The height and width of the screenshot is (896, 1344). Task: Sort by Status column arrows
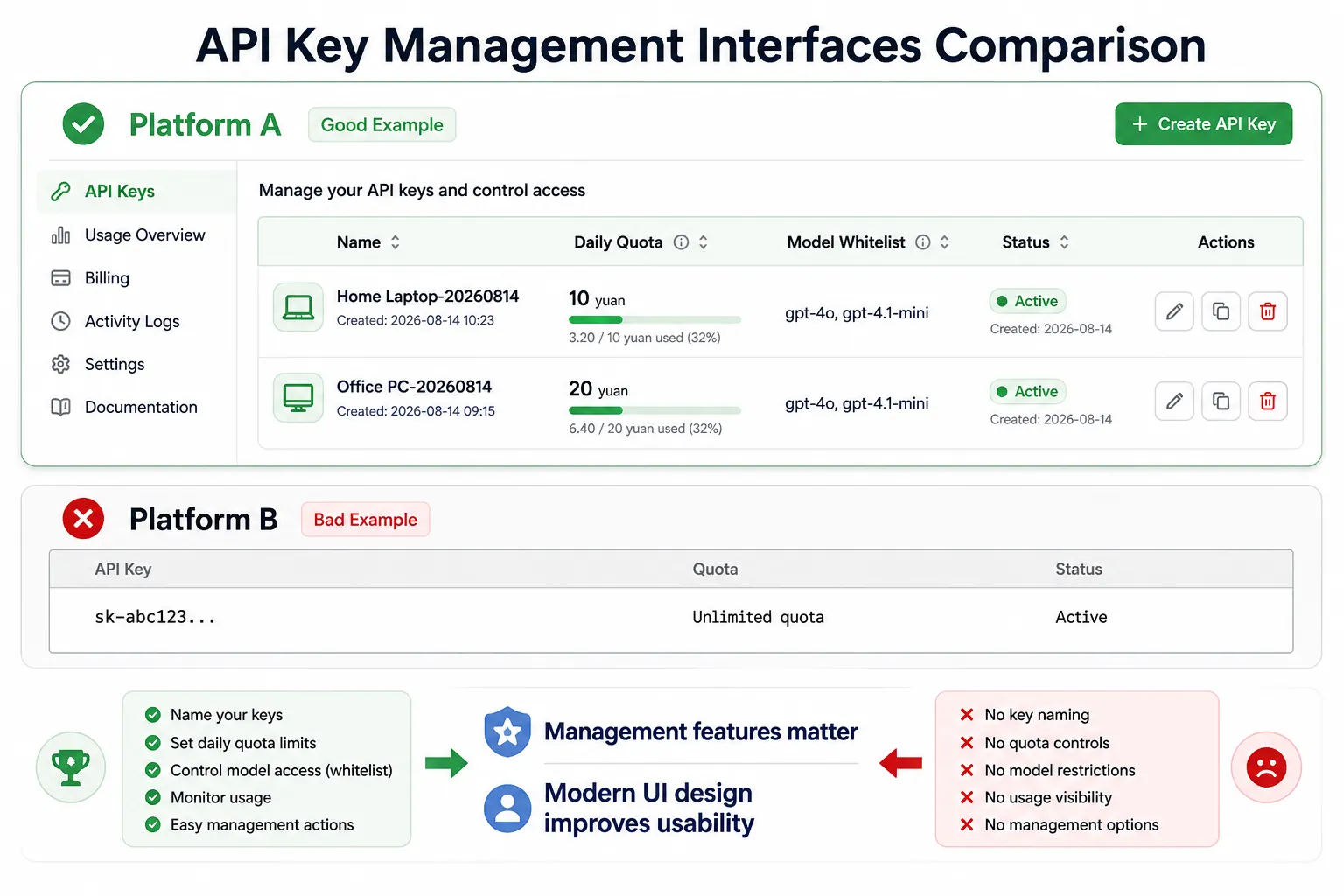coord(1065,242)
